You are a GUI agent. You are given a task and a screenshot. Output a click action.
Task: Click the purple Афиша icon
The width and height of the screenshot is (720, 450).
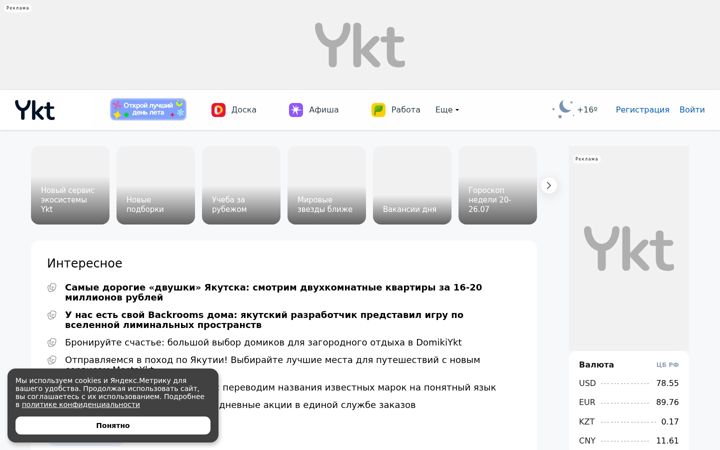pos(296,110)
